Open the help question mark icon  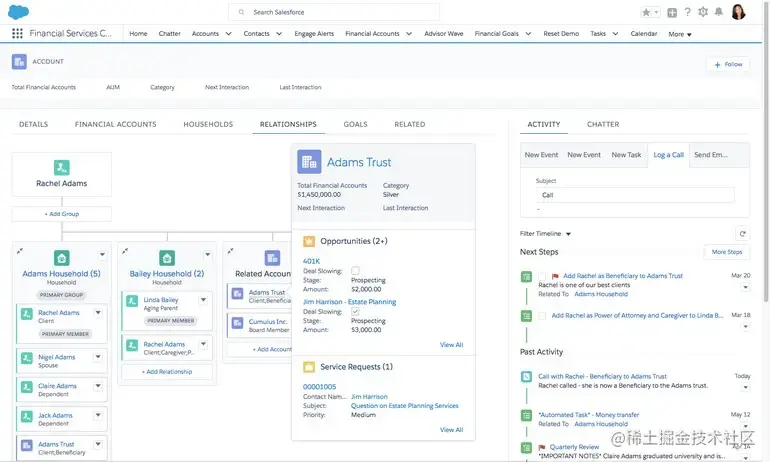point(688,12)
